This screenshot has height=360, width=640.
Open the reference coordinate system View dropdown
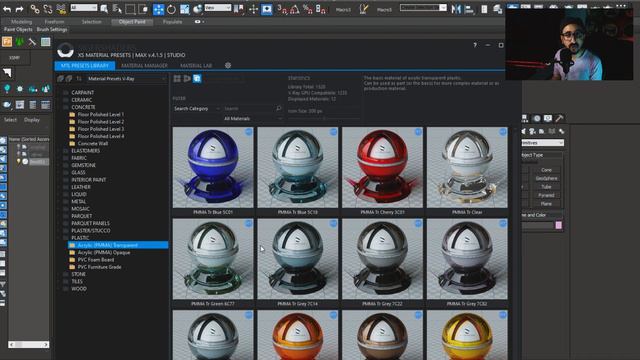pos(218,8)
